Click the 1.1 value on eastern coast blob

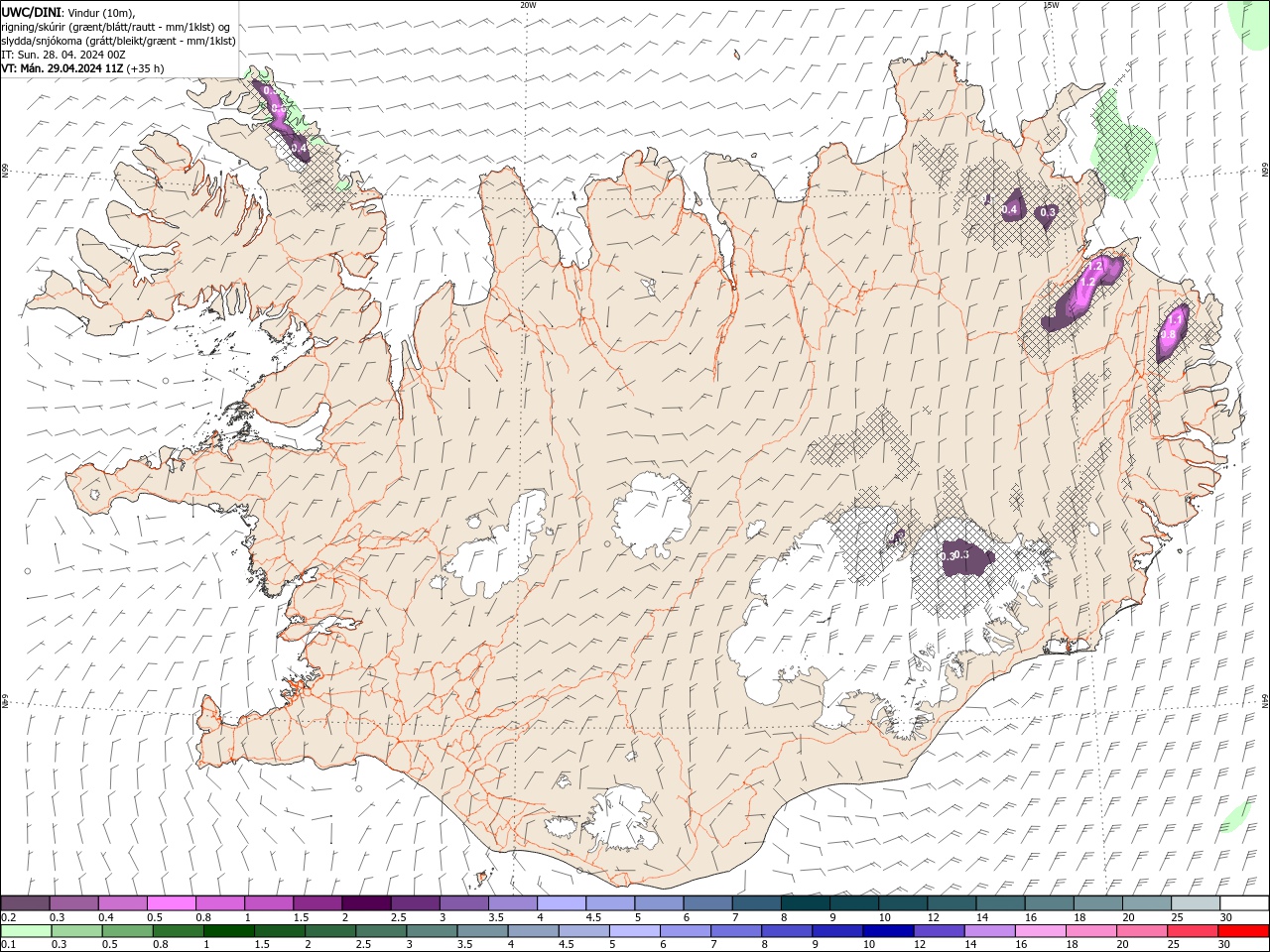point(1173,319)
